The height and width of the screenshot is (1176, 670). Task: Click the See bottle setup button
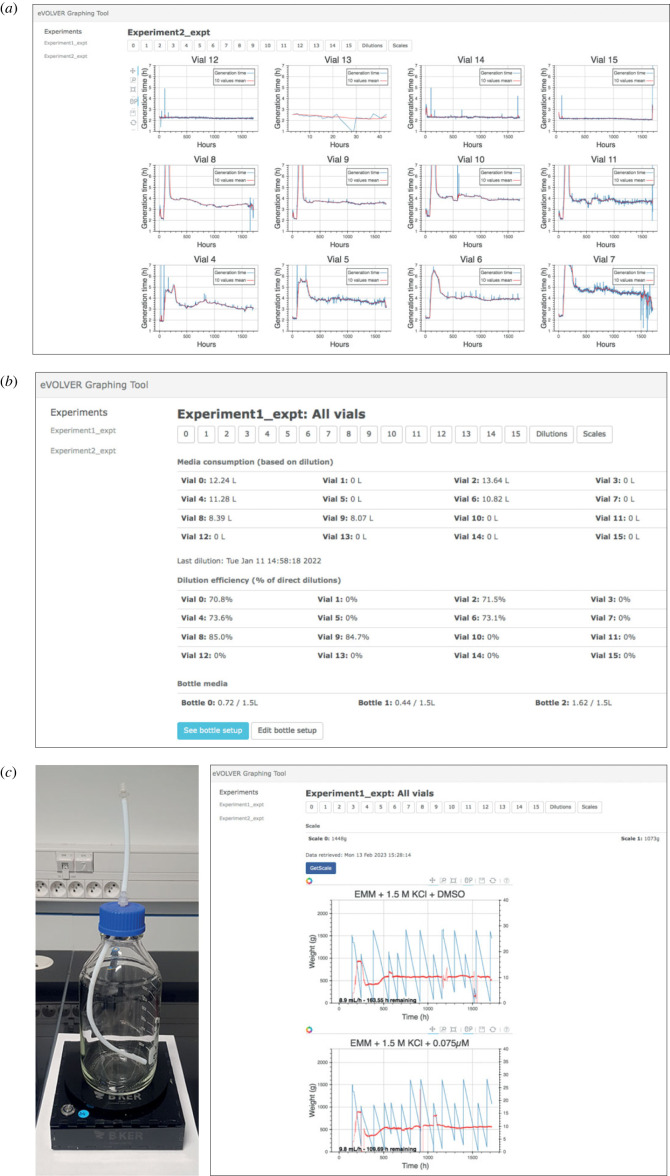coord(210,730)
